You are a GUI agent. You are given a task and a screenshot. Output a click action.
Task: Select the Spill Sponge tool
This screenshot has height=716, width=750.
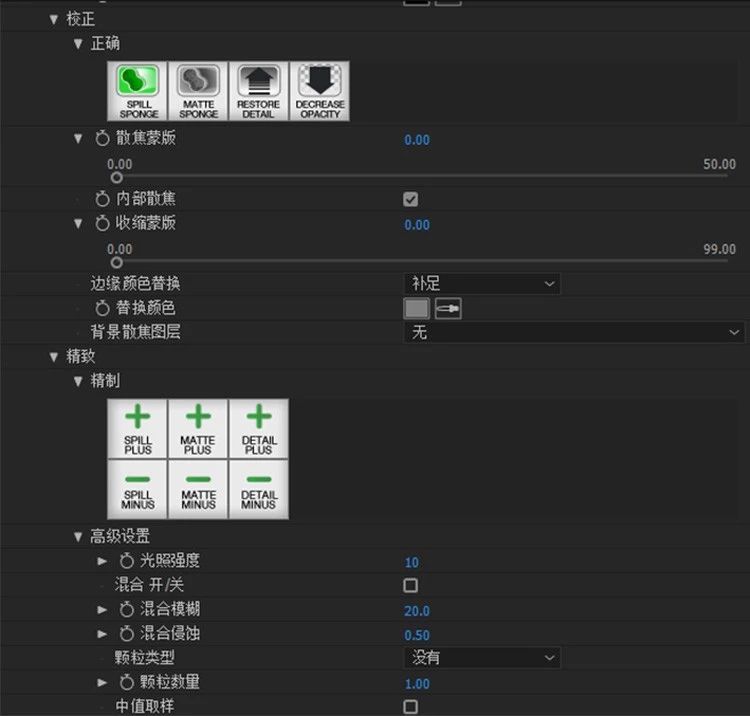click(138, 91)
